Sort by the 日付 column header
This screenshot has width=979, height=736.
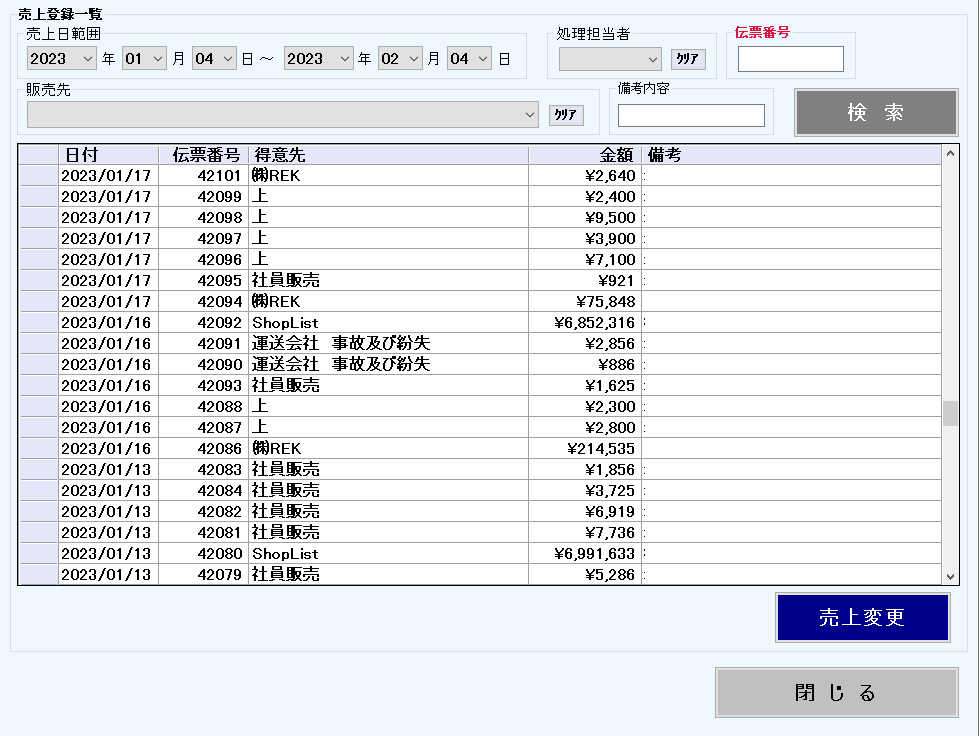[x=108, y=155]
